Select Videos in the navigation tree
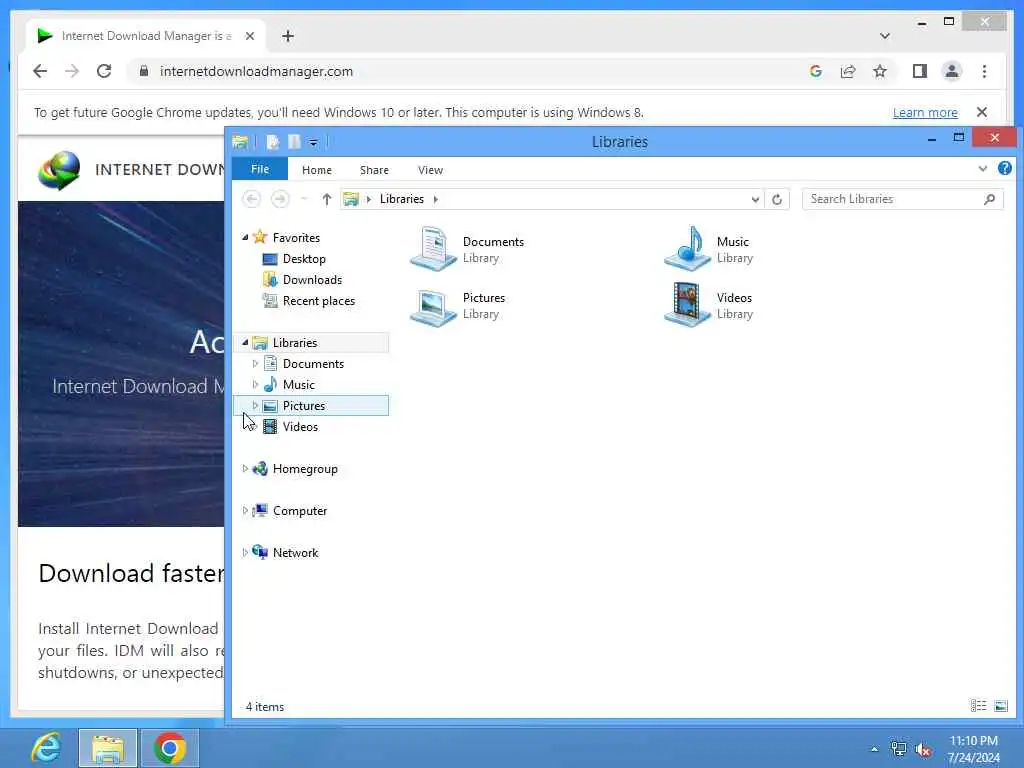The image size is (1024, 768). pyautogui.click(x=300, y=426)
